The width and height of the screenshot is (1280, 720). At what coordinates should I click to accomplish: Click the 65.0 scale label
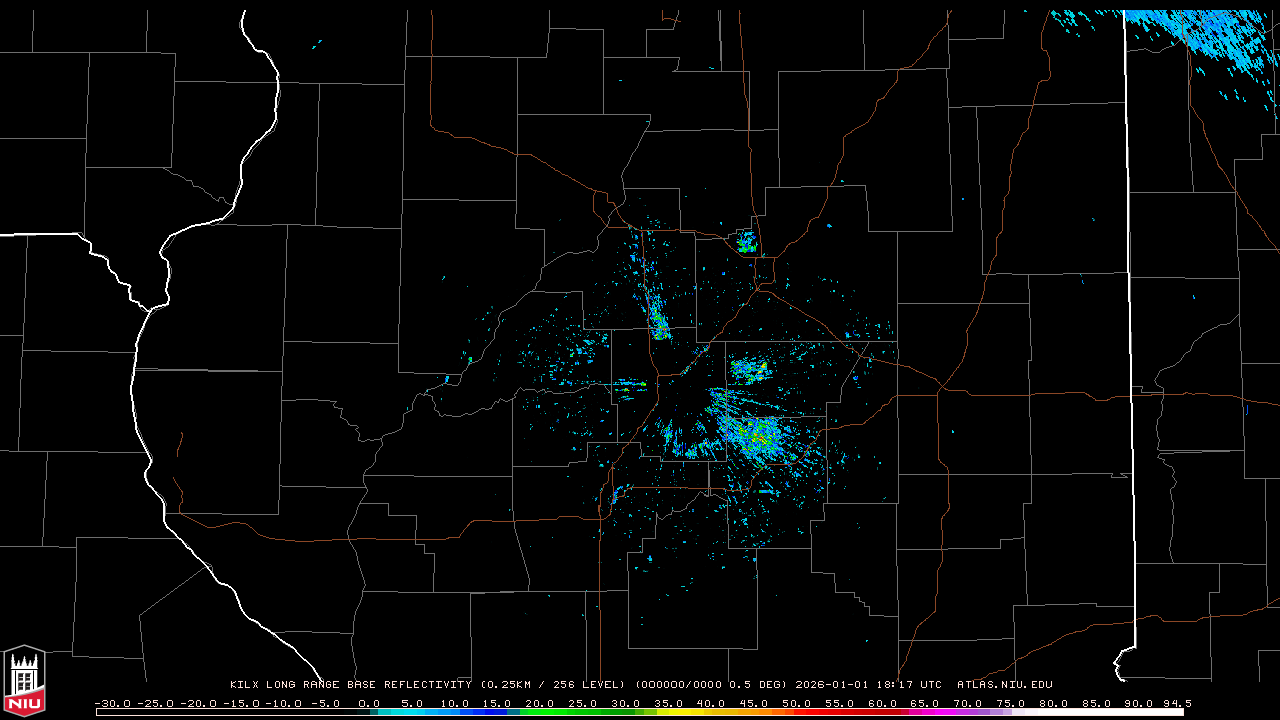924,703
